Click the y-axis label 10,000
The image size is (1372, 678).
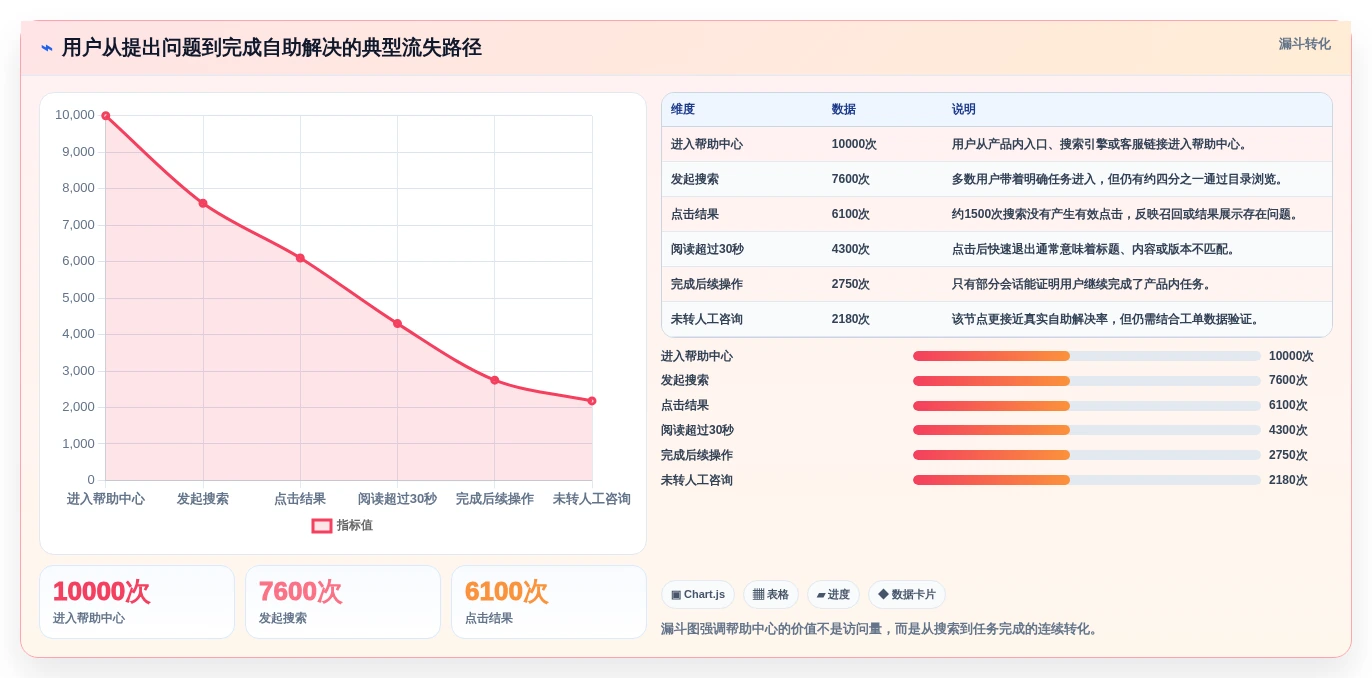pos(75,115)
